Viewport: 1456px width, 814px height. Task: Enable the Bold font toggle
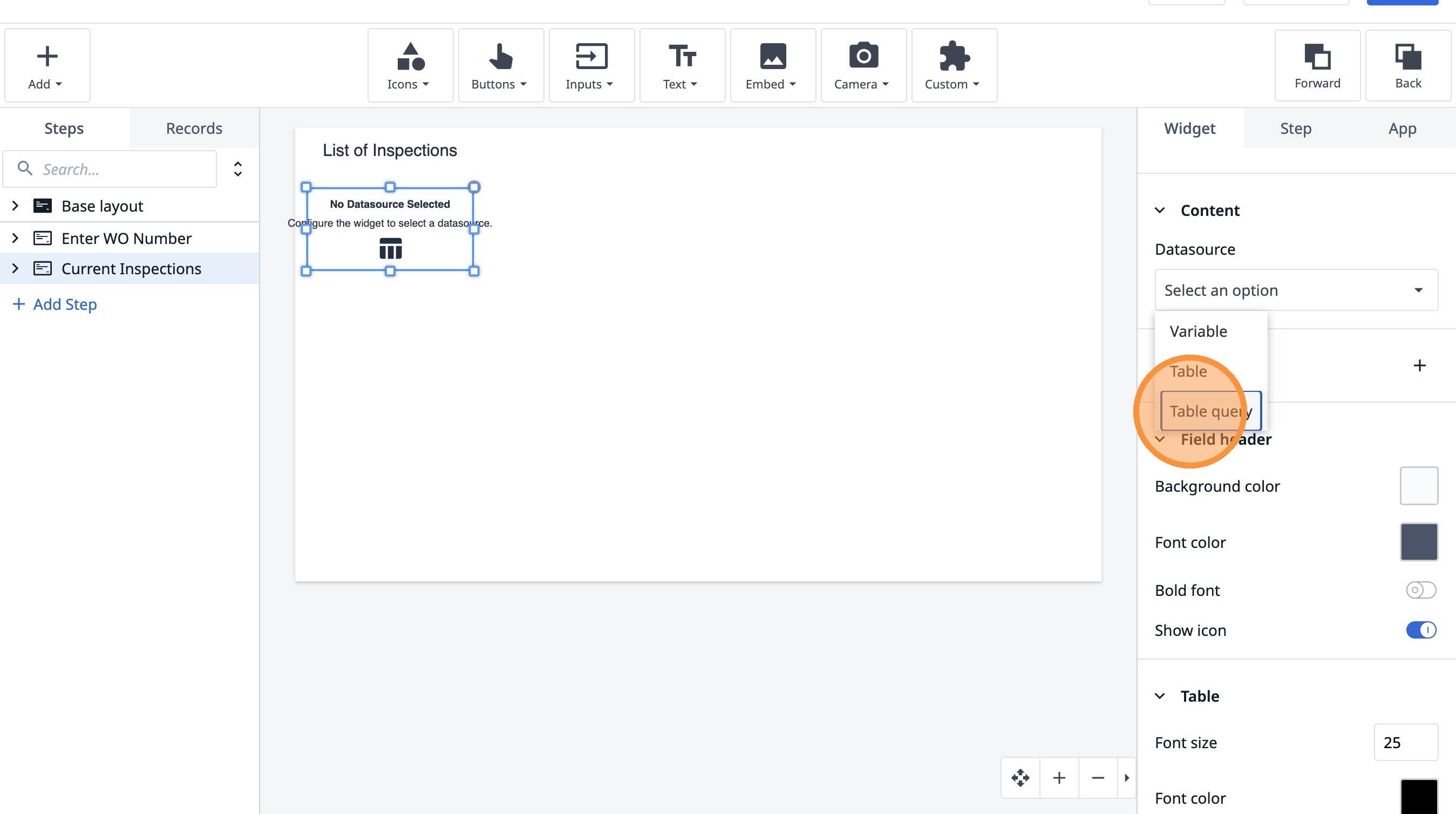point(1420,590)
